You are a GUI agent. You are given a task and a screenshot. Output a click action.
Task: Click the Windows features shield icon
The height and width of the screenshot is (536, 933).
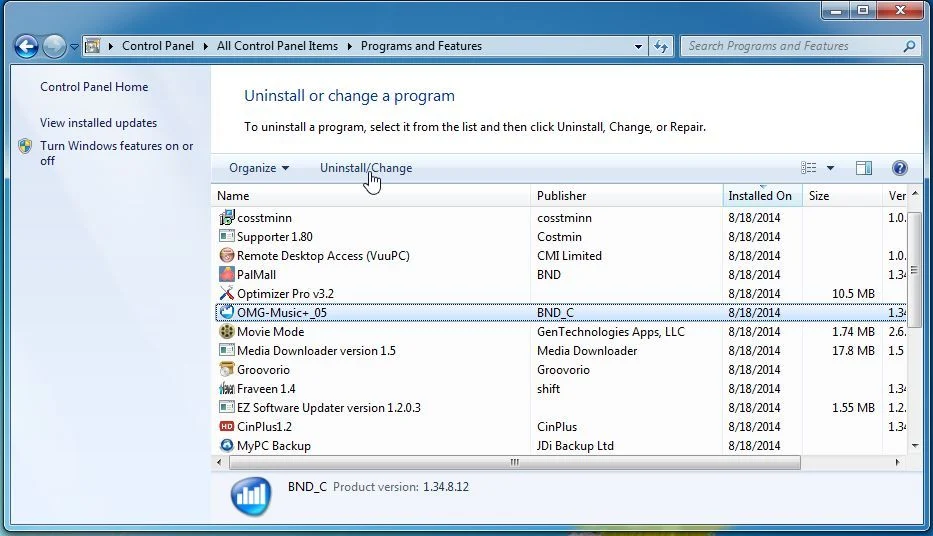(25, 146)
